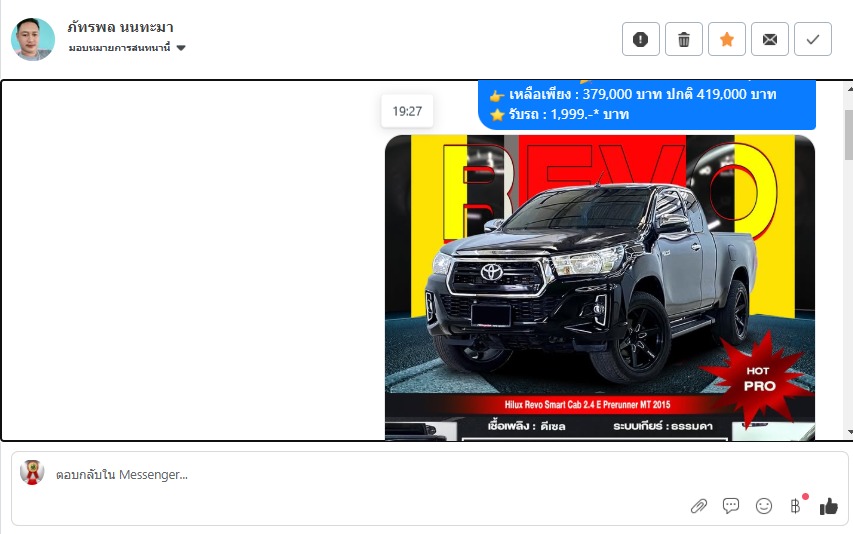
Task: Attach a file with paperclip icon
Action: [x=699, y=506]
